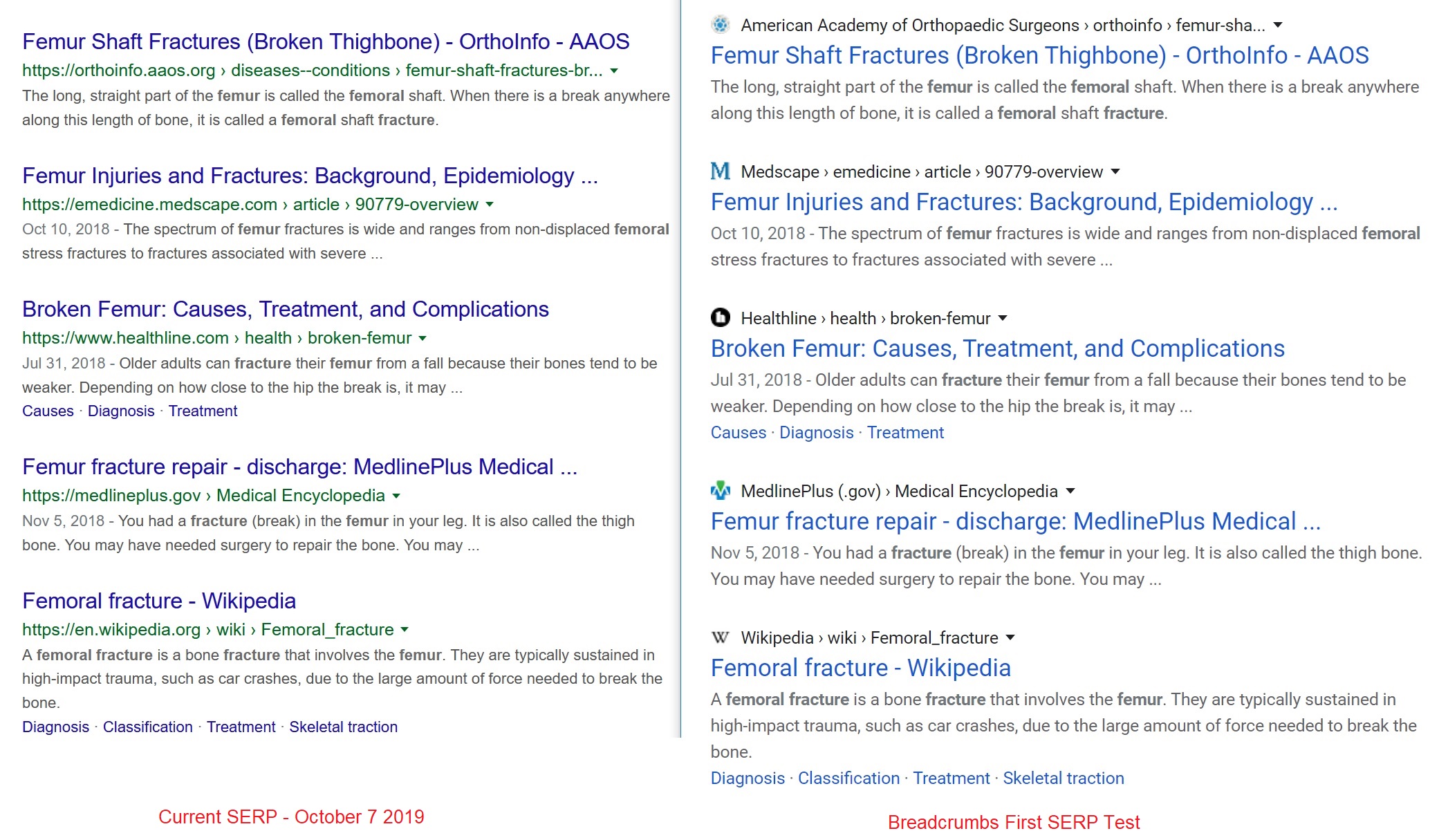Click the MedlinePlus favicon
The height and width of the screenshot is (840, 1448).
[720, 490]
